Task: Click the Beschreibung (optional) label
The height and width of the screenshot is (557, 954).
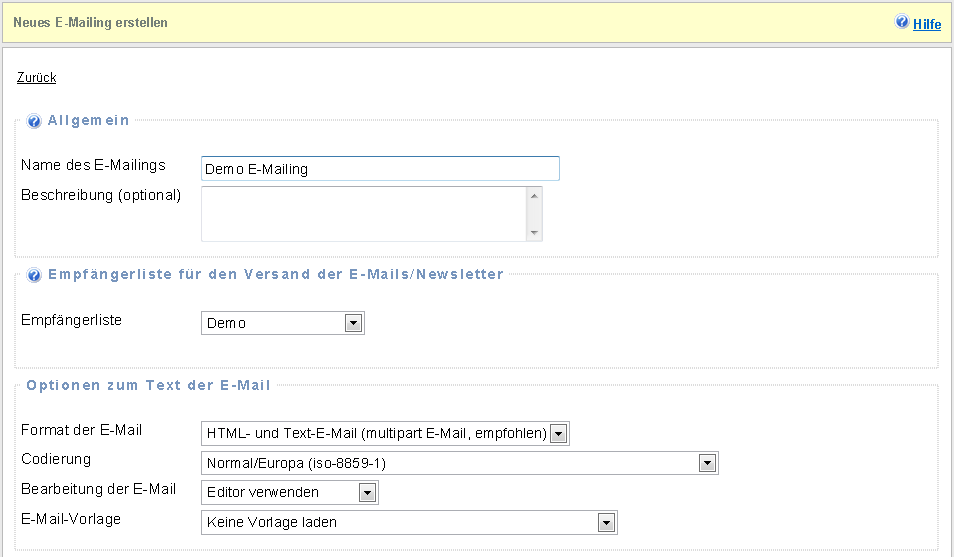Action: click(x=101, y=195)
